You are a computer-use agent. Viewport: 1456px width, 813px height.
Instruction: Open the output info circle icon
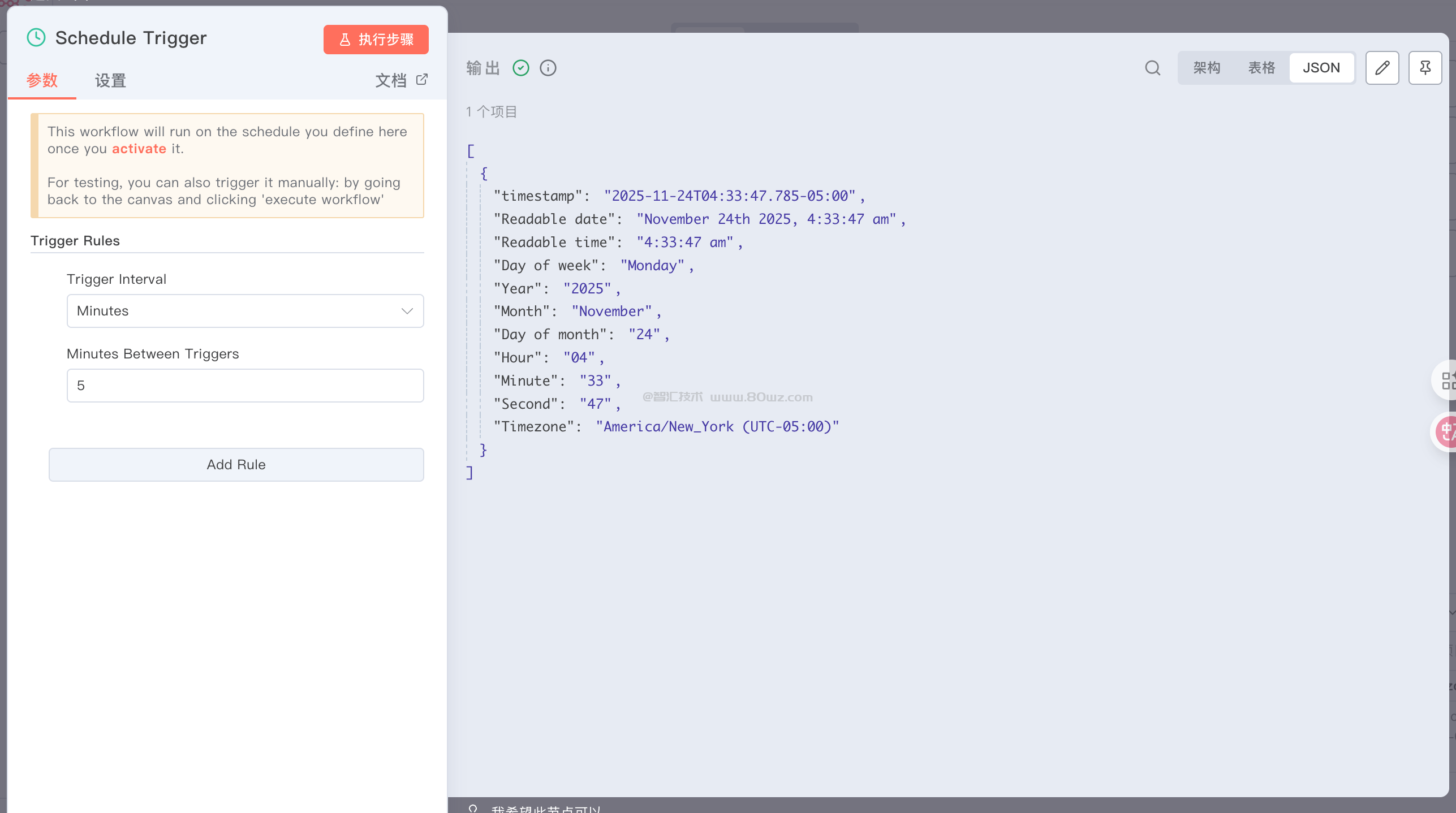548,68
